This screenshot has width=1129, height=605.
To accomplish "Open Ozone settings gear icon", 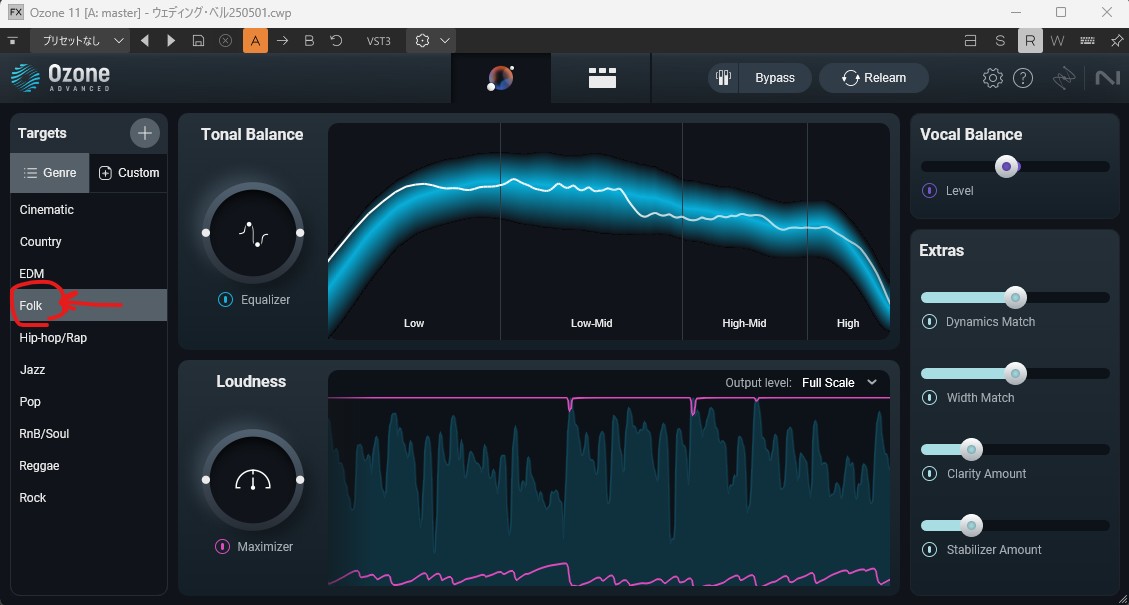I will (993, 78).
